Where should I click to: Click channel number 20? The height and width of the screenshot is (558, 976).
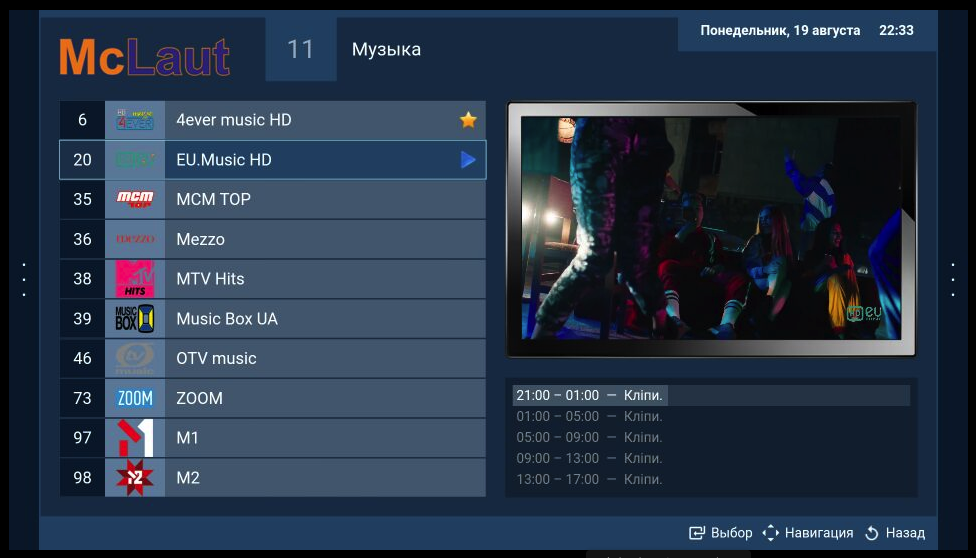(82, 159)
